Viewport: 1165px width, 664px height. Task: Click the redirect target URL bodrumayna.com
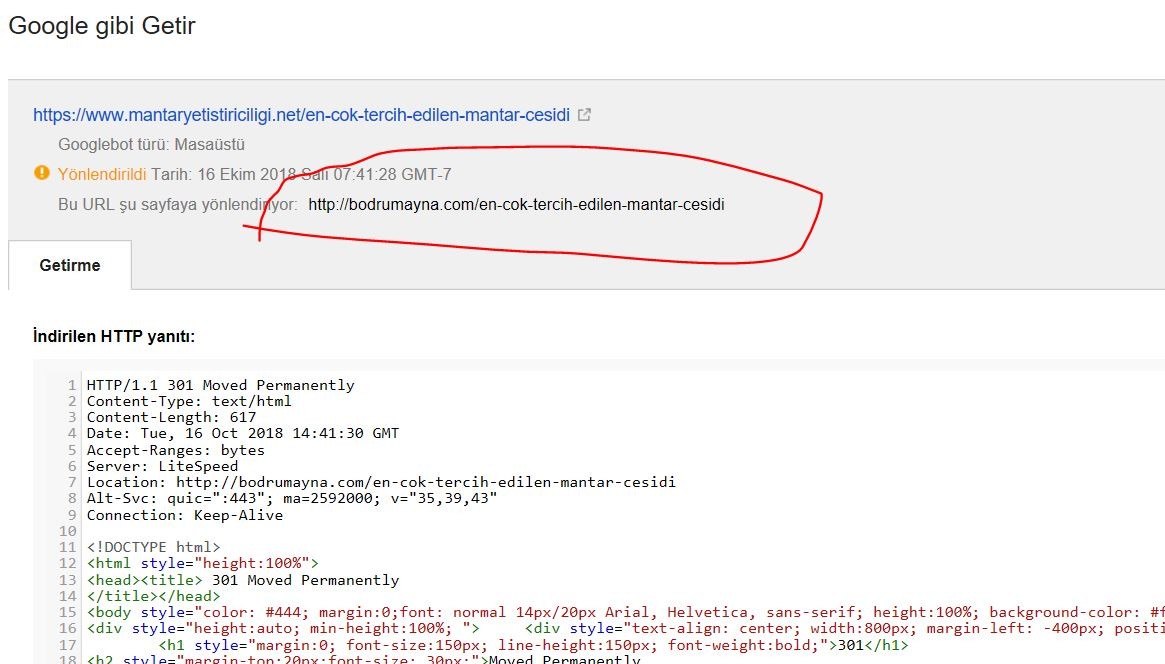516,204
